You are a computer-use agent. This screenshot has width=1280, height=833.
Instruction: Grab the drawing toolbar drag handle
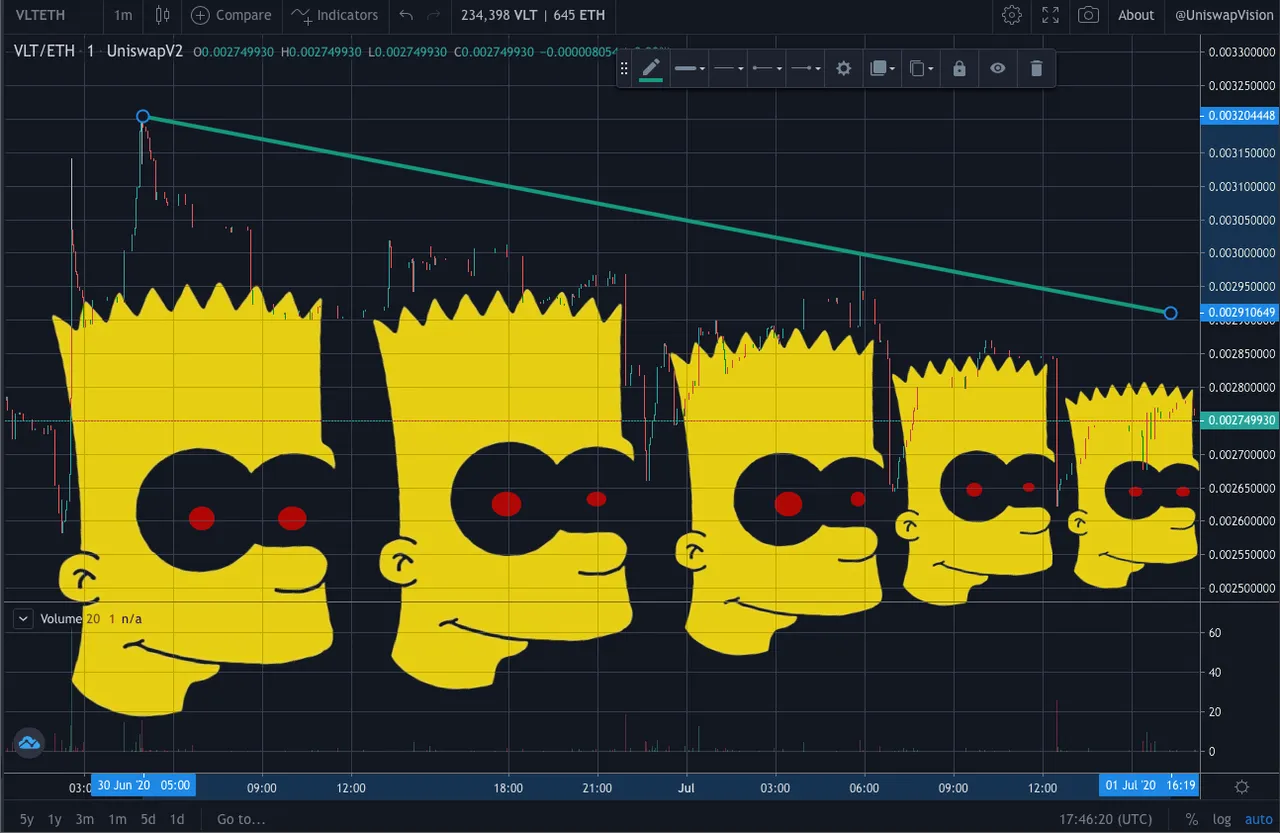623,68
